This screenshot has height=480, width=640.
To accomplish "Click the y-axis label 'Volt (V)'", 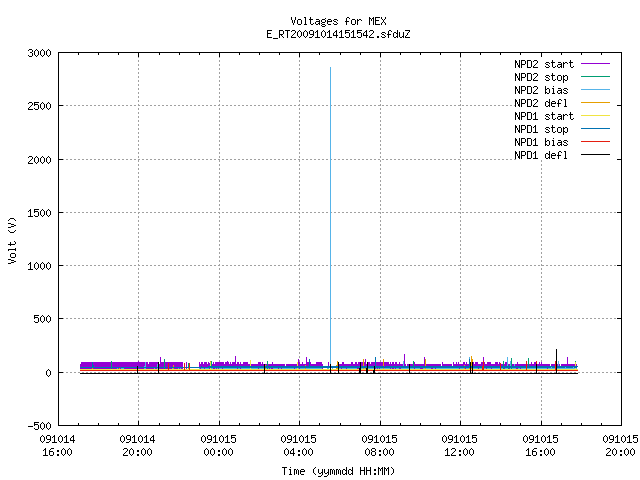I will tap(12, 240).
